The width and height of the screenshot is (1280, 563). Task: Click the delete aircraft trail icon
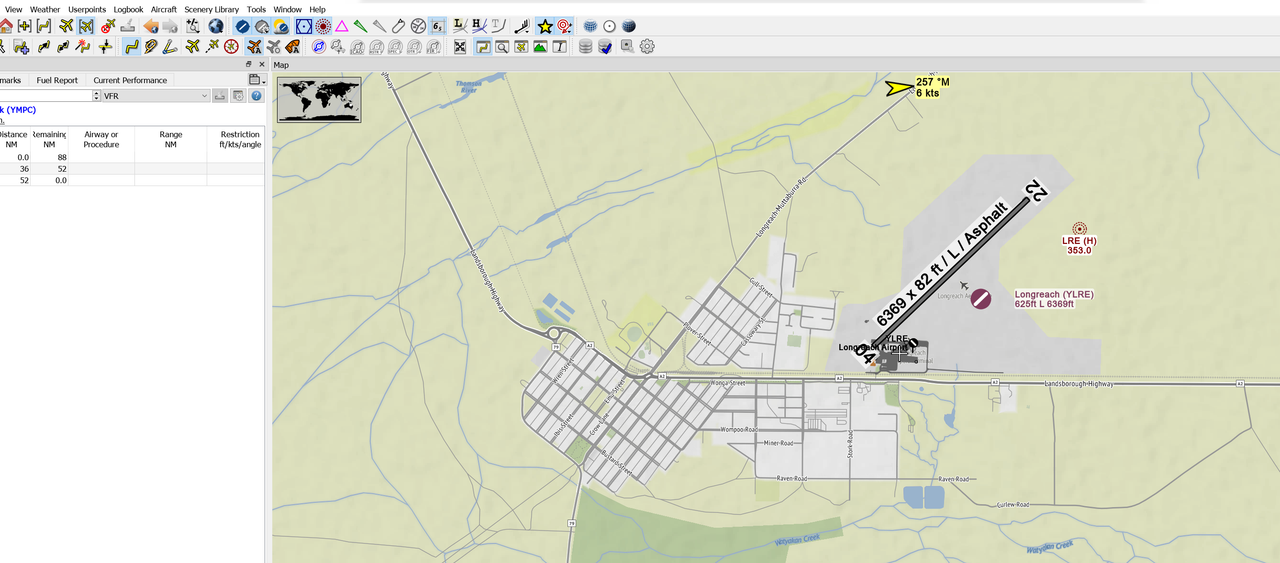(107, 26)
